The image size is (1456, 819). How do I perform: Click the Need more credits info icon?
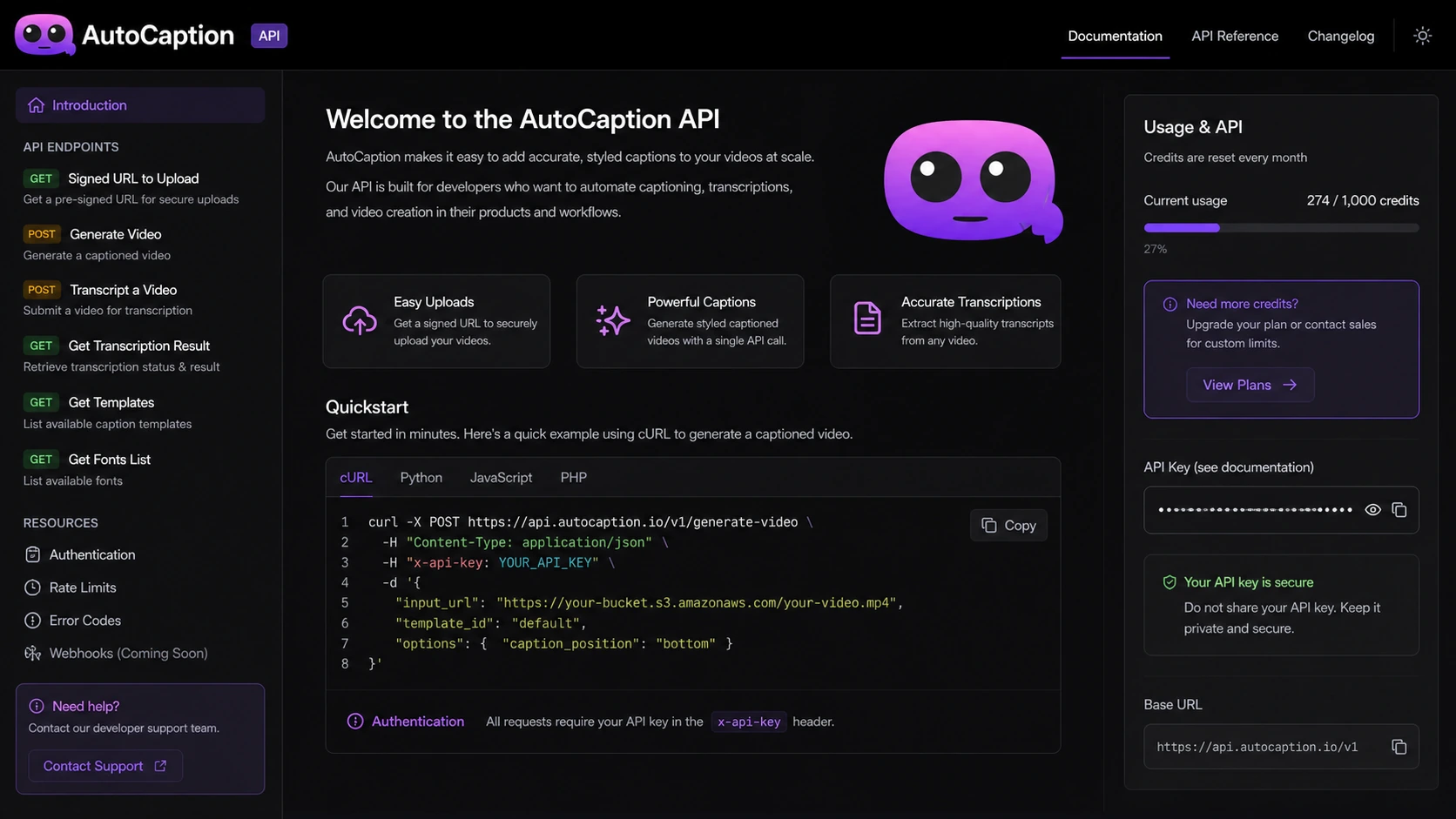(x=1170, y=304)
